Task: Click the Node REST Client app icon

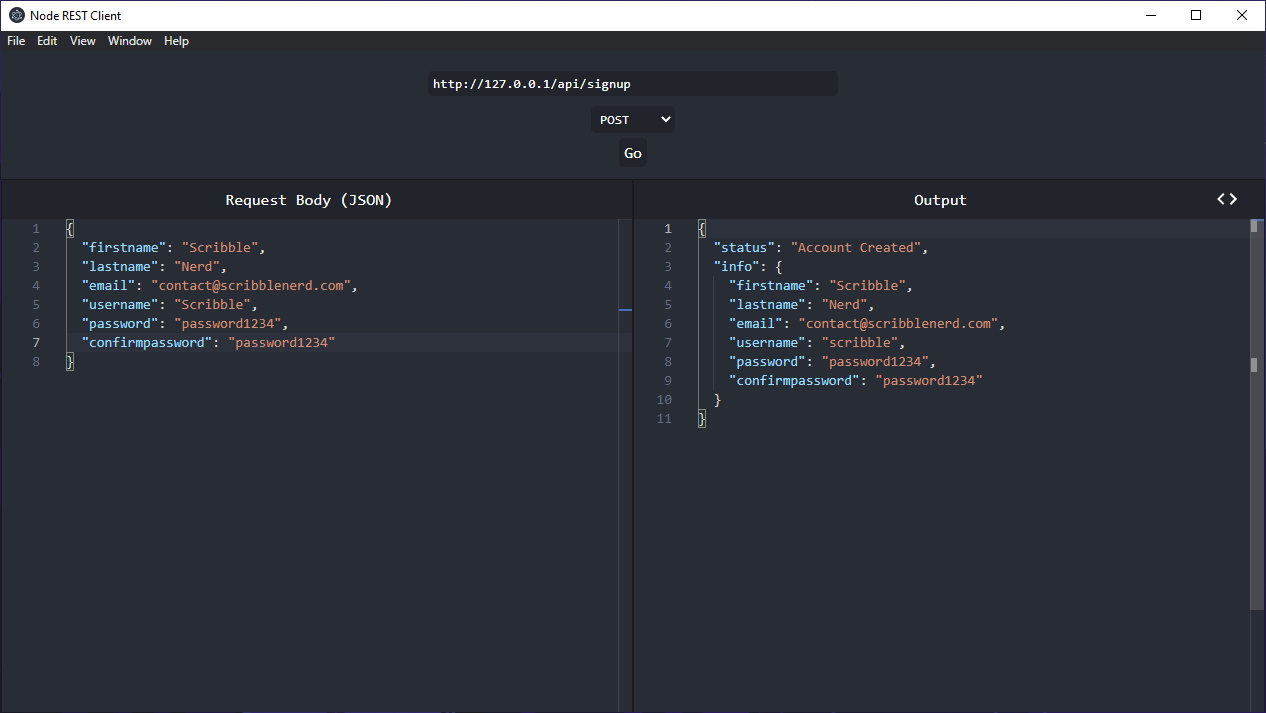Action: (x=16, y=15)
